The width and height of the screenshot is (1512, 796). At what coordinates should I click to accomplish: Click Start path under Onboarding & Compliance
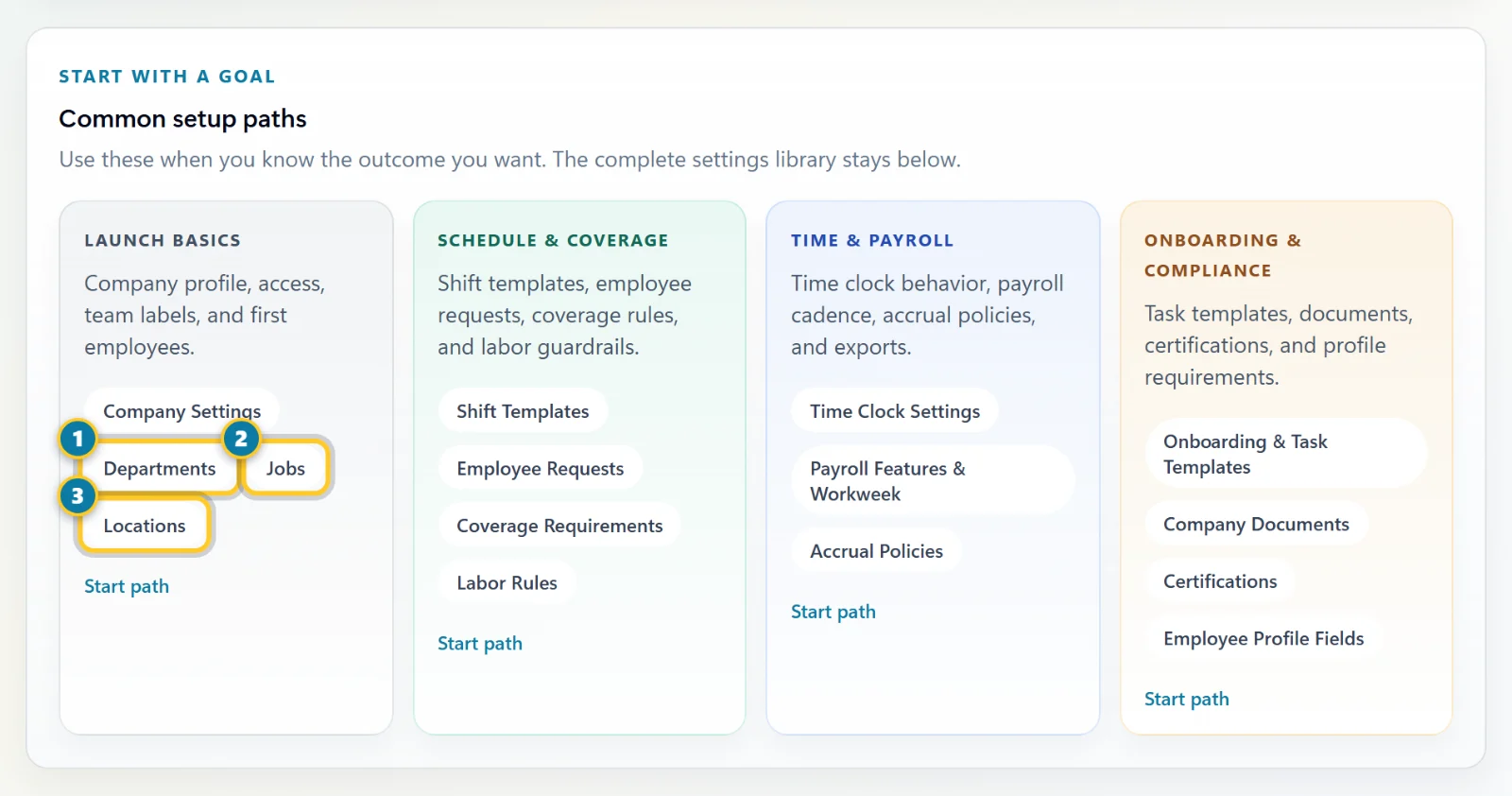[x=1187, y=700]
